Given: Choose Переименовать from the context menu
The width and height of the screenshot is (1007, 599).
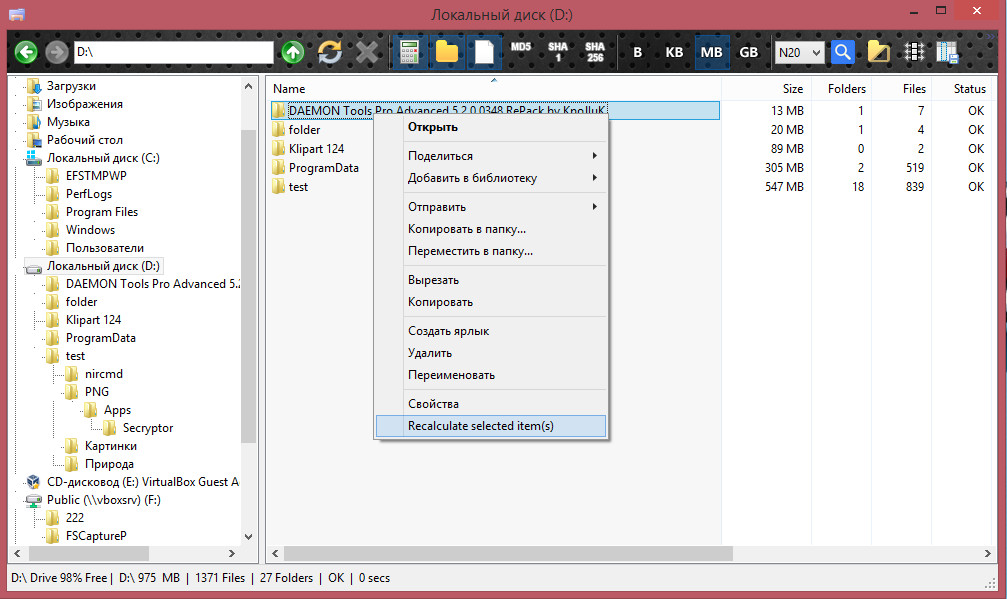Looking at the screenshot, I should pos(491,375).
